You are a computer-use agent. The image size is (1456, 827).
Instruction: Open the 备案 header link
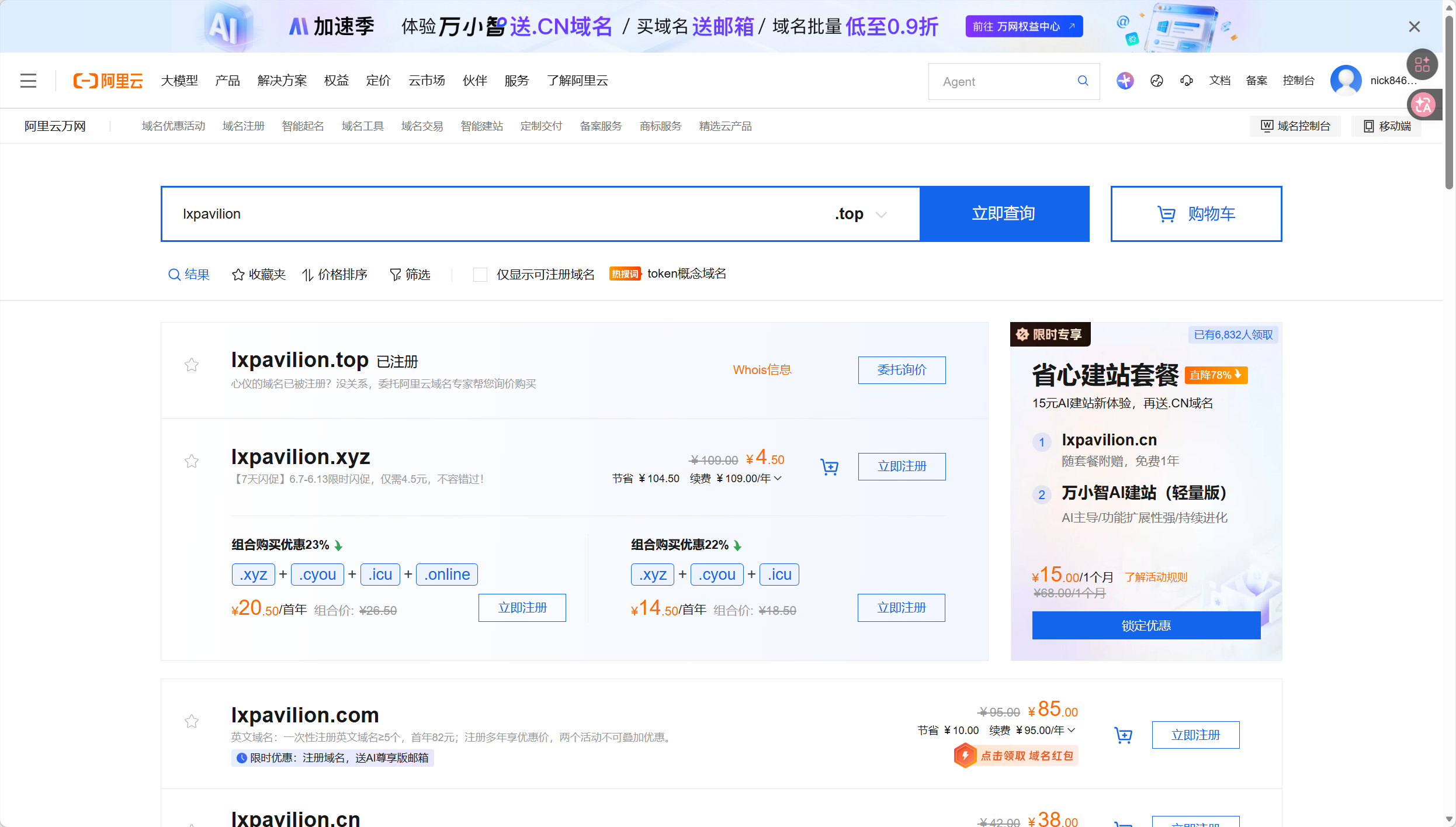tap(1256, 81)
